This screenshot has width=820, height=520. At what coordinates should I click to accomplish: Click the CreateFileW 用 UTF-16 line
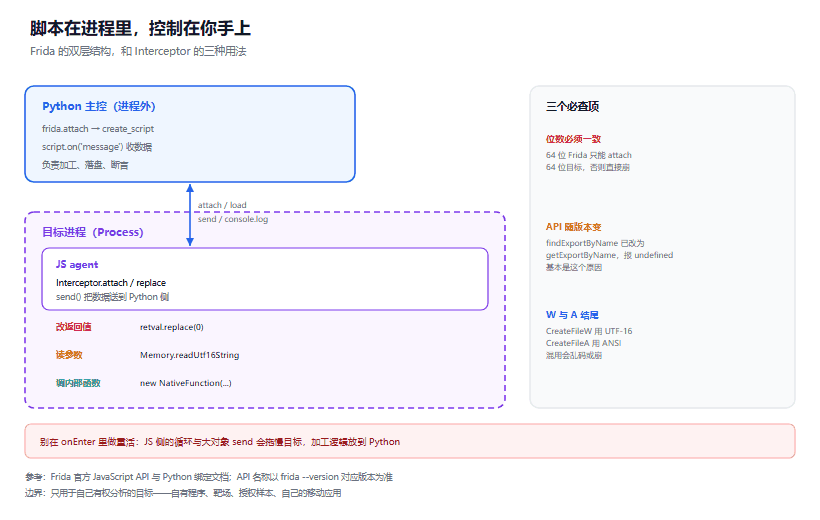[589, 331]
